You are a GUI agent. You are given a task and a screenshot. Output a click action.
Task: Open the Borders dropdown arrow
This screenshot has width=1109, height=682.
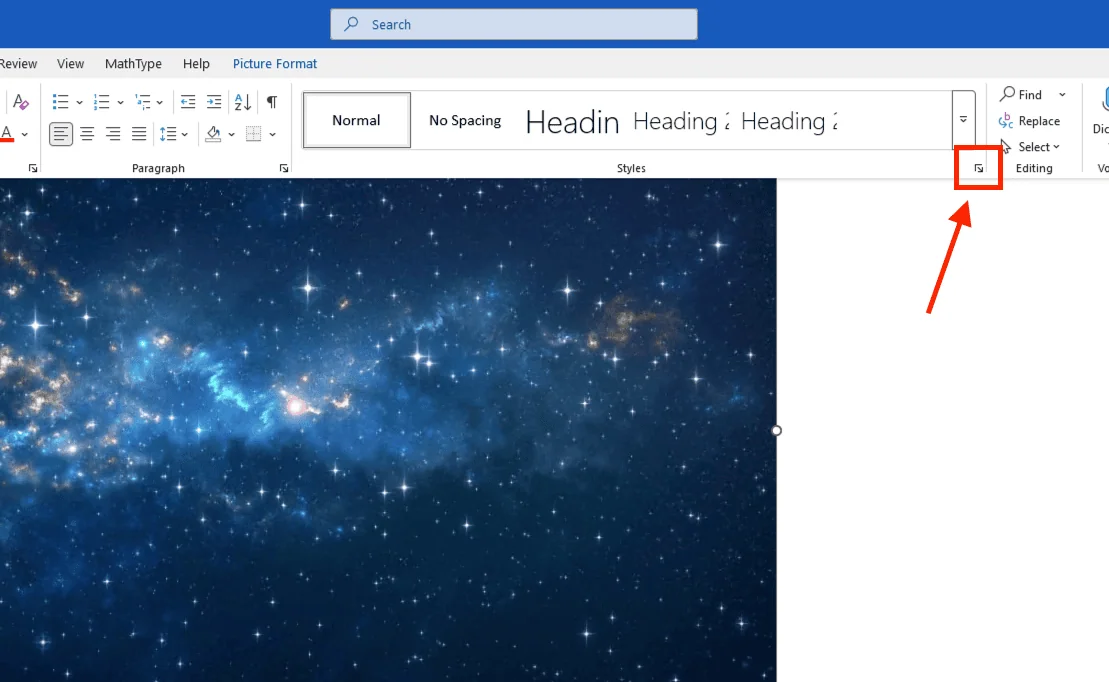pyautogui.click(x=272, y=134)
